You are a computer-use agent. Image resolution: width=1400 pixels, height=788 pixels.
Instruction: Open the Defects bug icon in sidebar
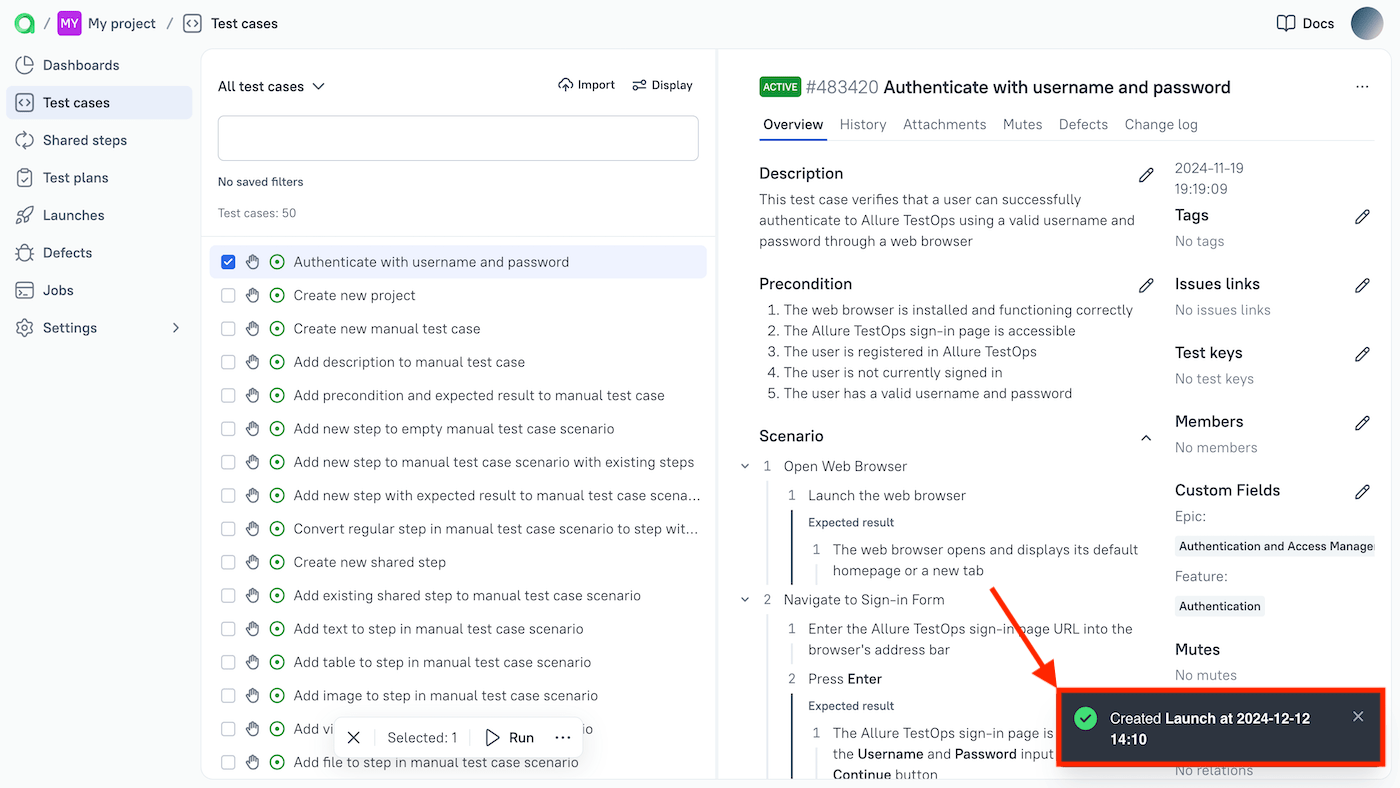click(25, 253)
